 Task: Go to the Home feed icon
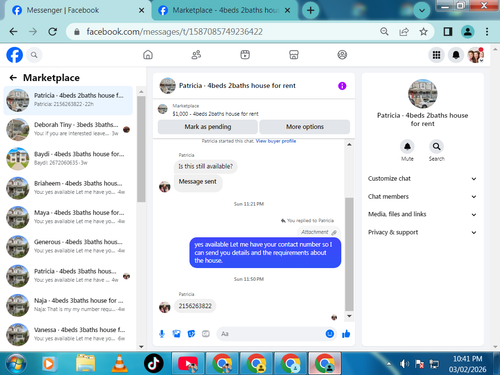[148, 55]
